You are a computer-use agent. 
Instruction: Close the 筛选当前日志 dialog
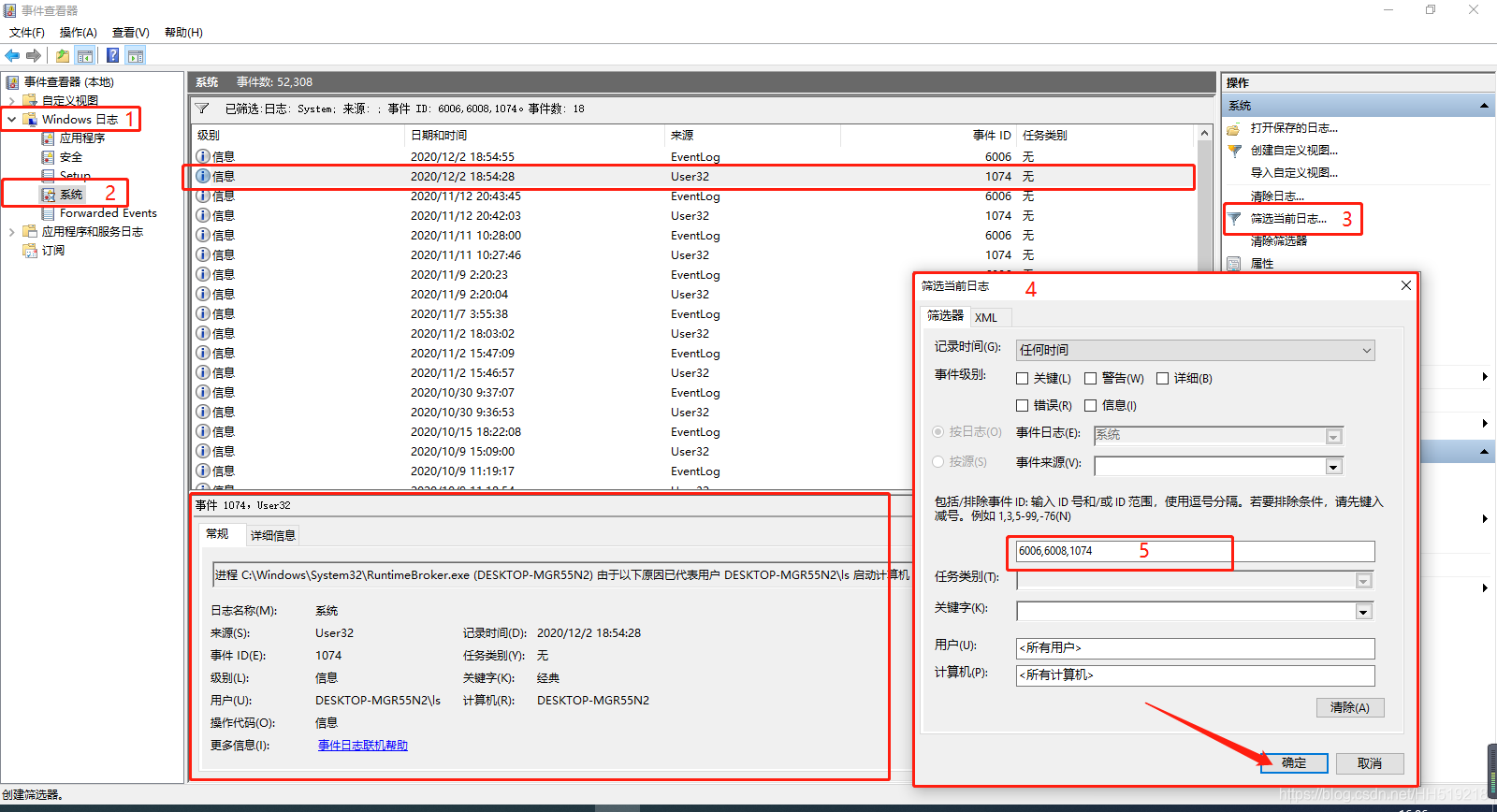(1405, 285)
